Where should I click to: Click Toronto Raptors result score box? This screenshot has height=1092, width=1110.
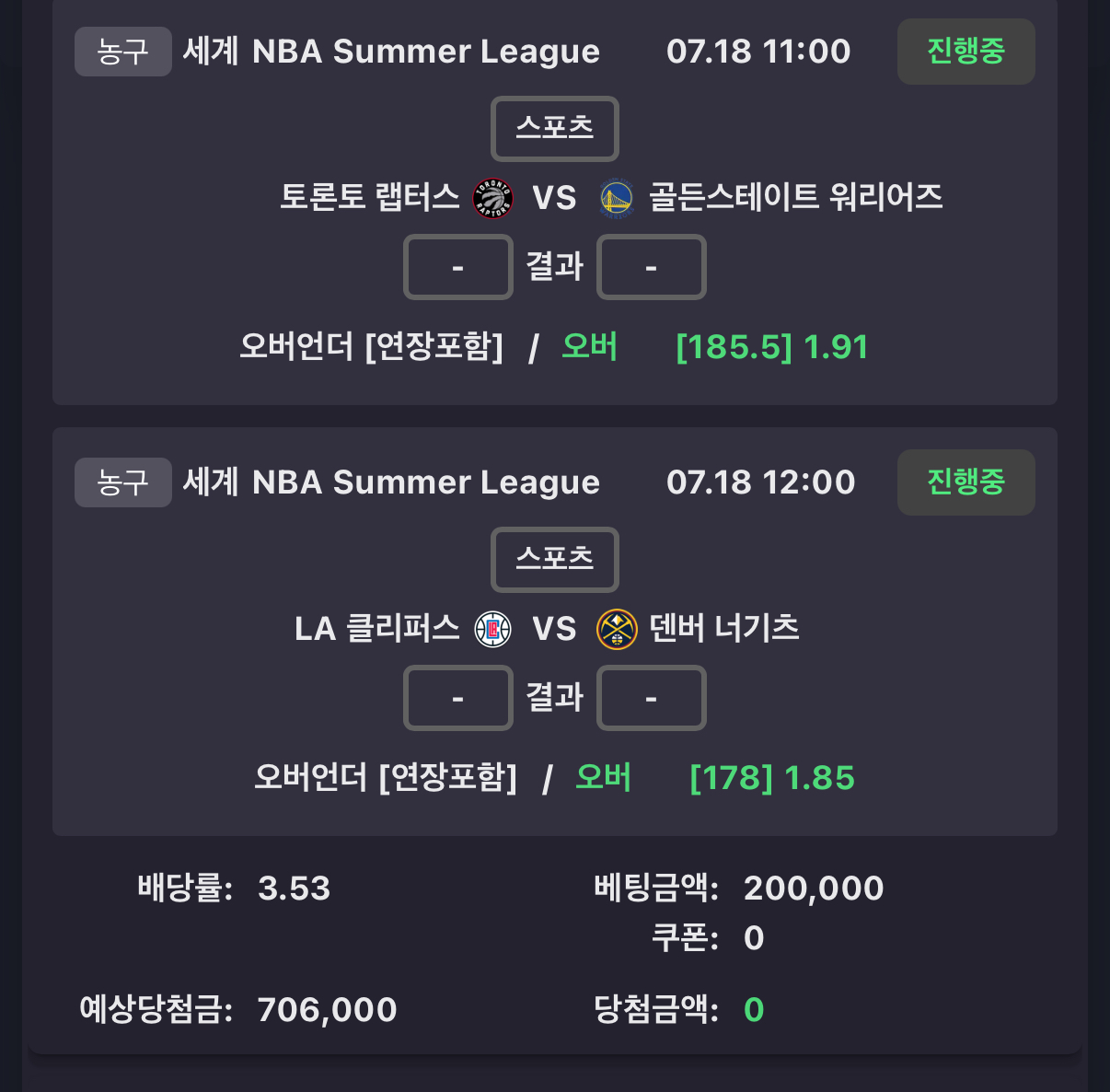[x=458, y=267]
